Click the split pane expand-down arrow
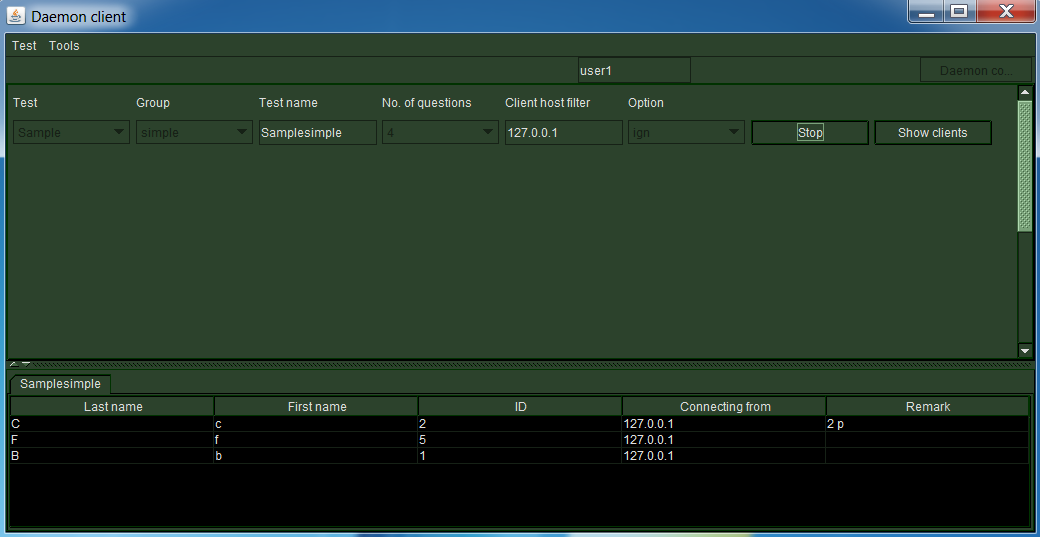The width and height of the screenshot is (1040, 537). pyautogui.click(x=25, y=364)
